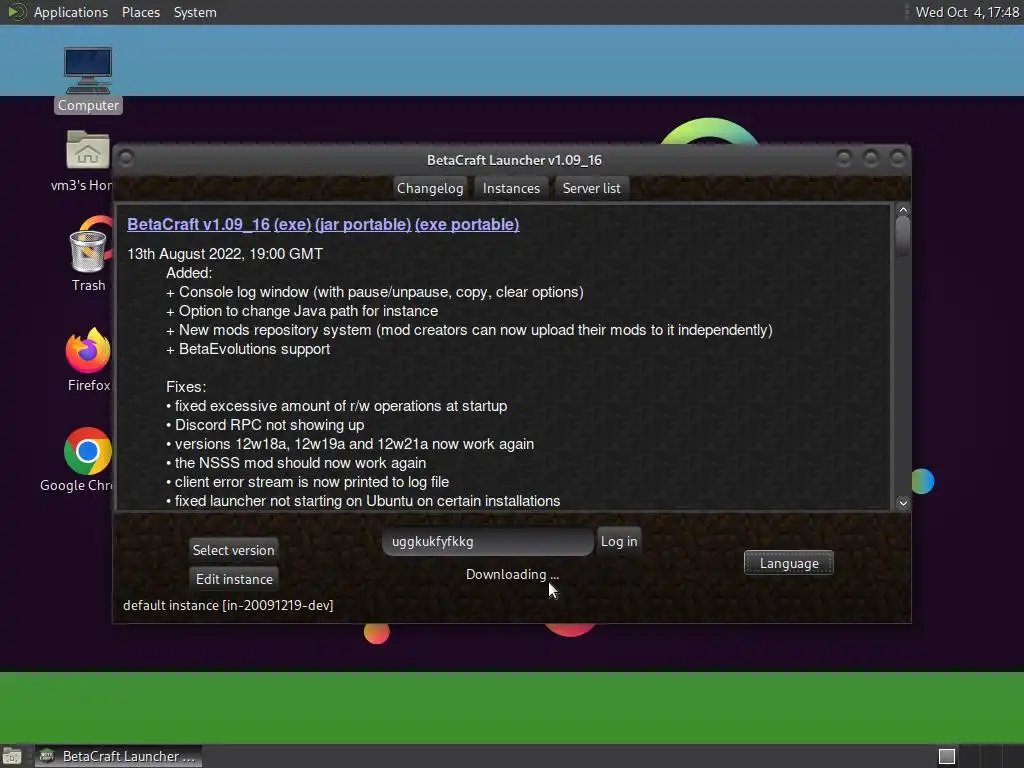
Task: Open the (jar portable) download link
Action: tap(363, 225)
